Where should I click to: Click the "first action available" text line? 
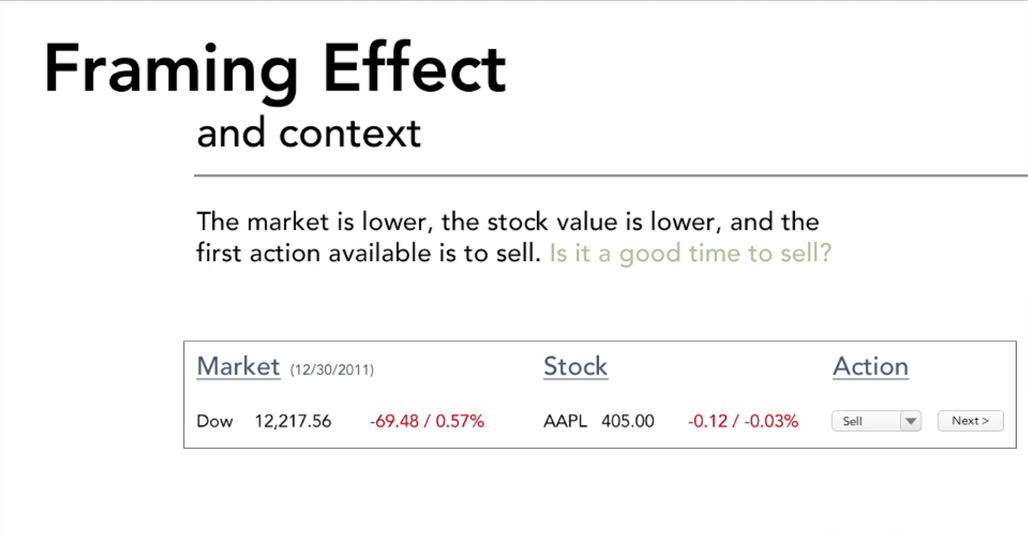[x=368, y=253]
